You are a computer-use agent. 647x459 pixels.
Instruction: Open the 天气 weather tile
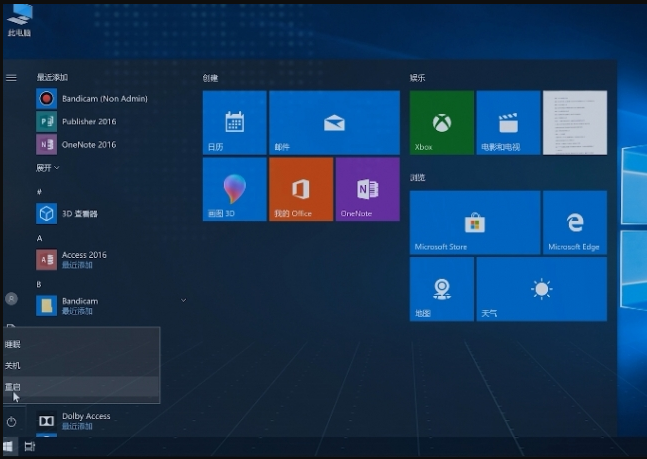(541, 289)
